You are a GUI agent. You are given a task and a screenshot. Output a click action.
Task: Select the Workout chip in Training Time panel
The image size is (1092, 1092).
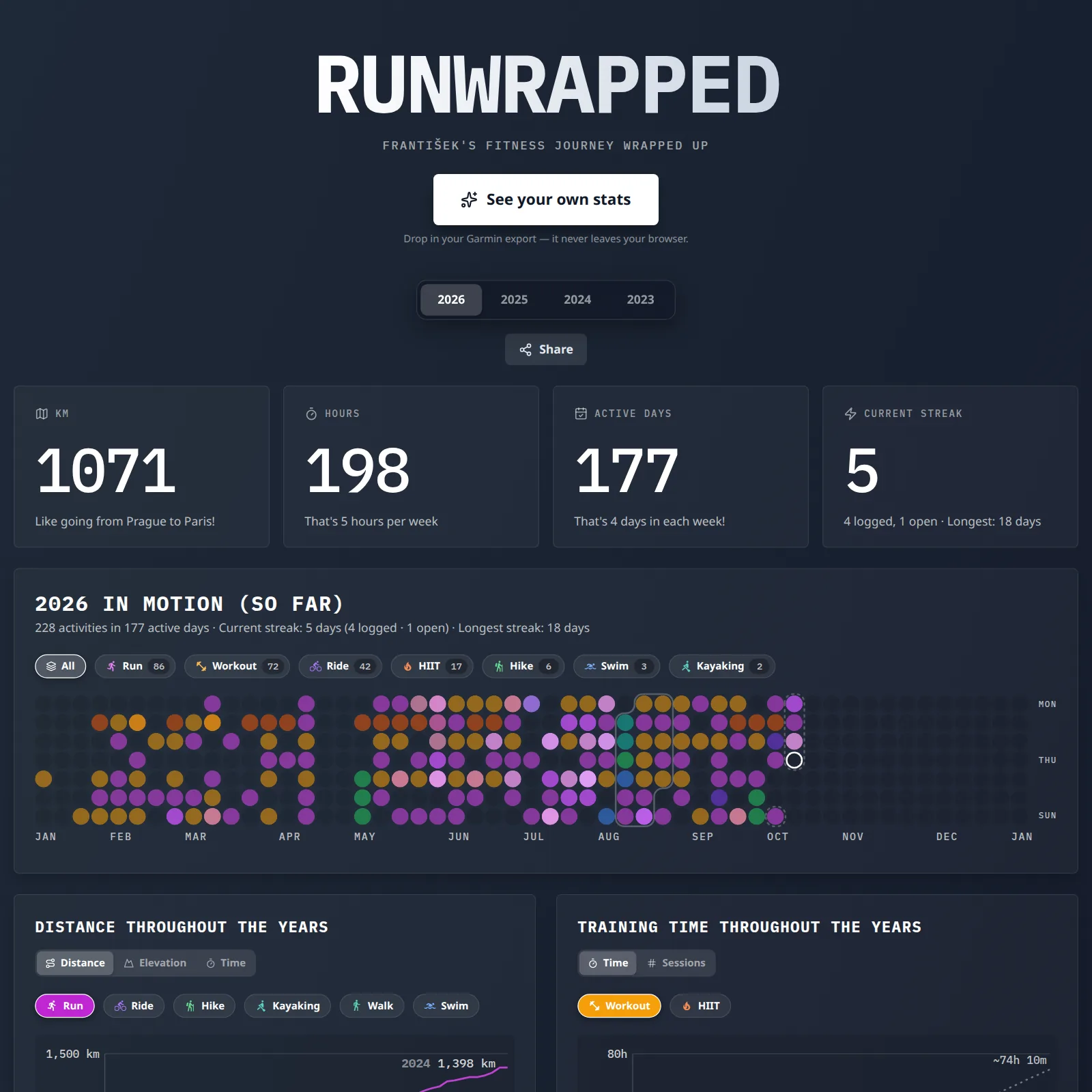[x=619, y=1006]
